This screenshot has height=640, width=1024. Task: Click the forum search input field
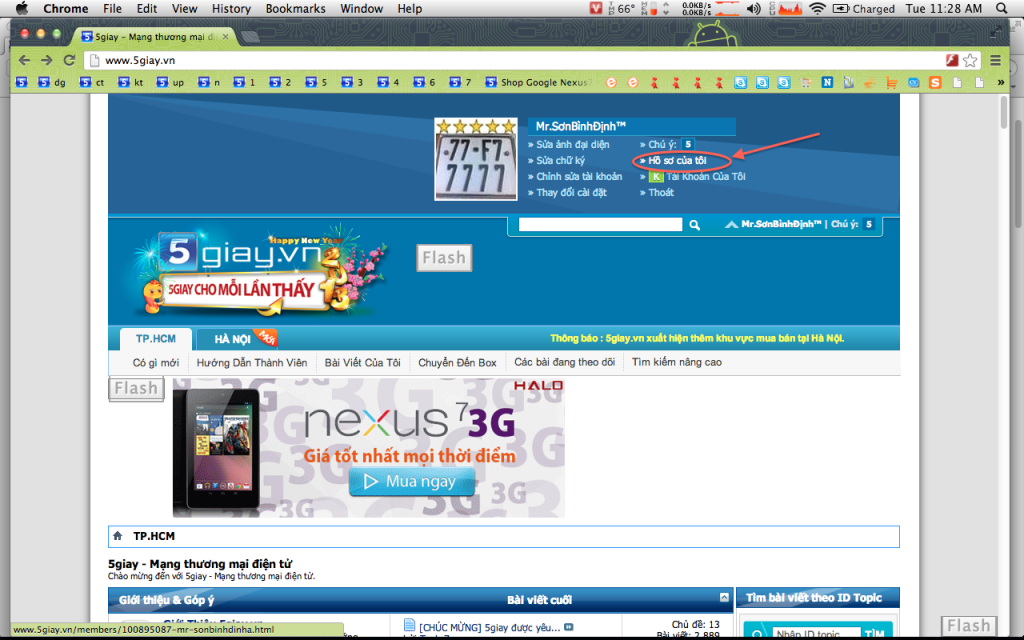pos(600,226)
